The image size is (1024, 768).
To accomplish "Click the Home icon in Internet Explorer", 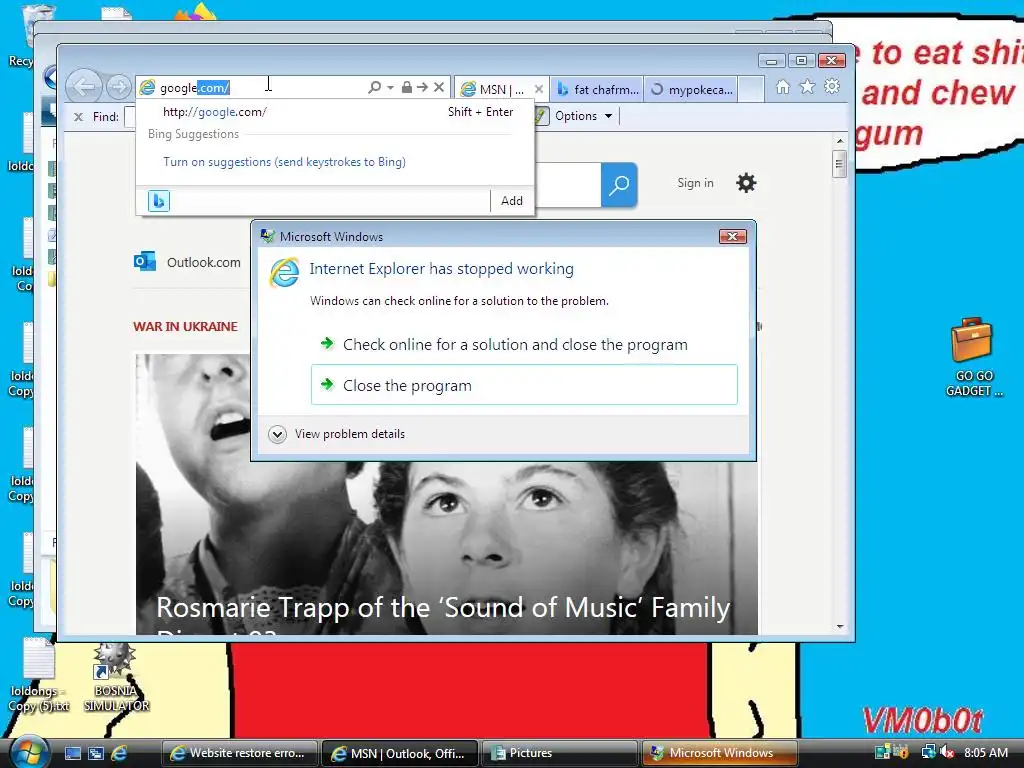I will point(783,87).
